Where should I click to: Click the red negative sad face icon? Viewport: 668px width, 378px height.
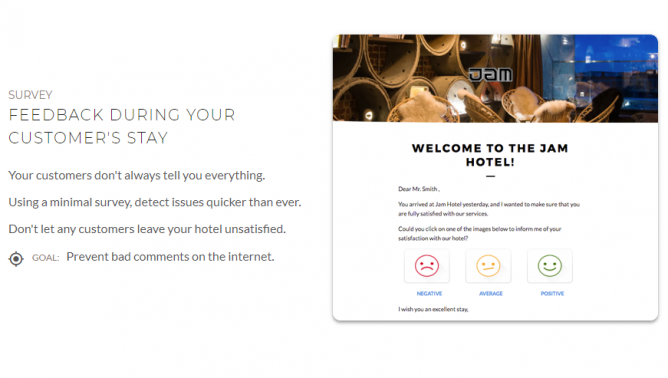pos(426,265)
